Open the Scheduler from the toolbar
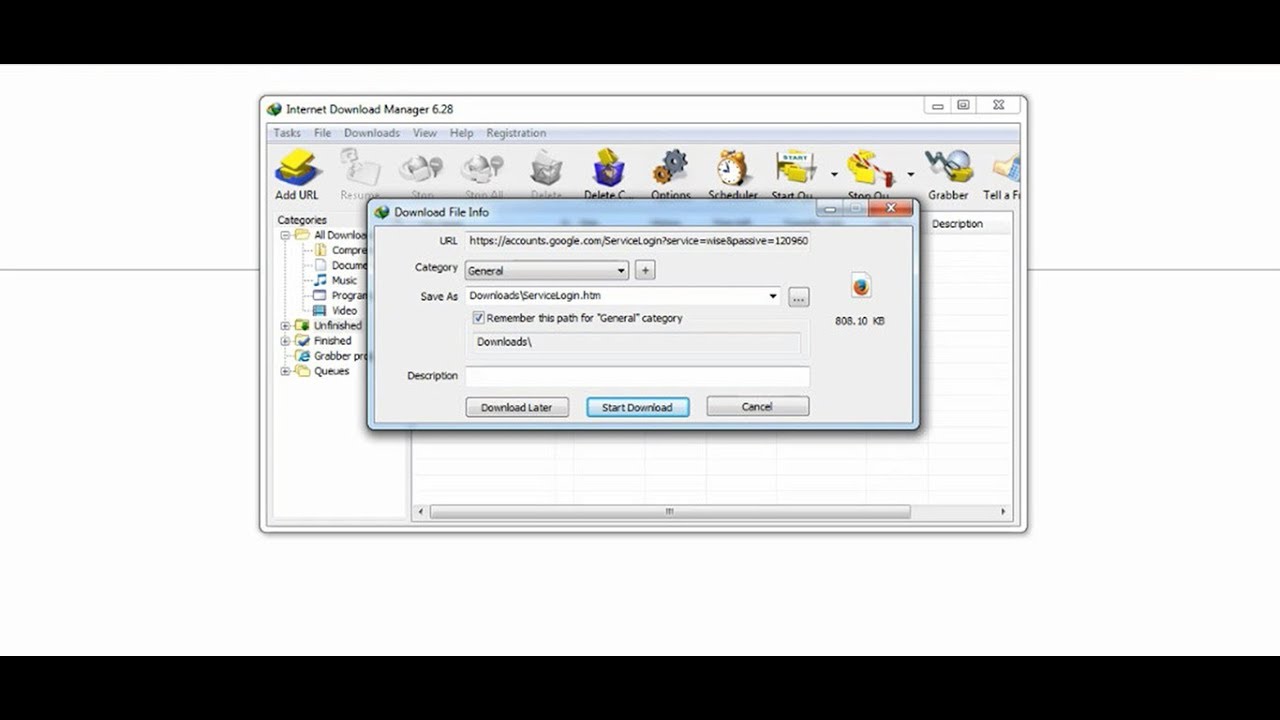 [732, 168]
